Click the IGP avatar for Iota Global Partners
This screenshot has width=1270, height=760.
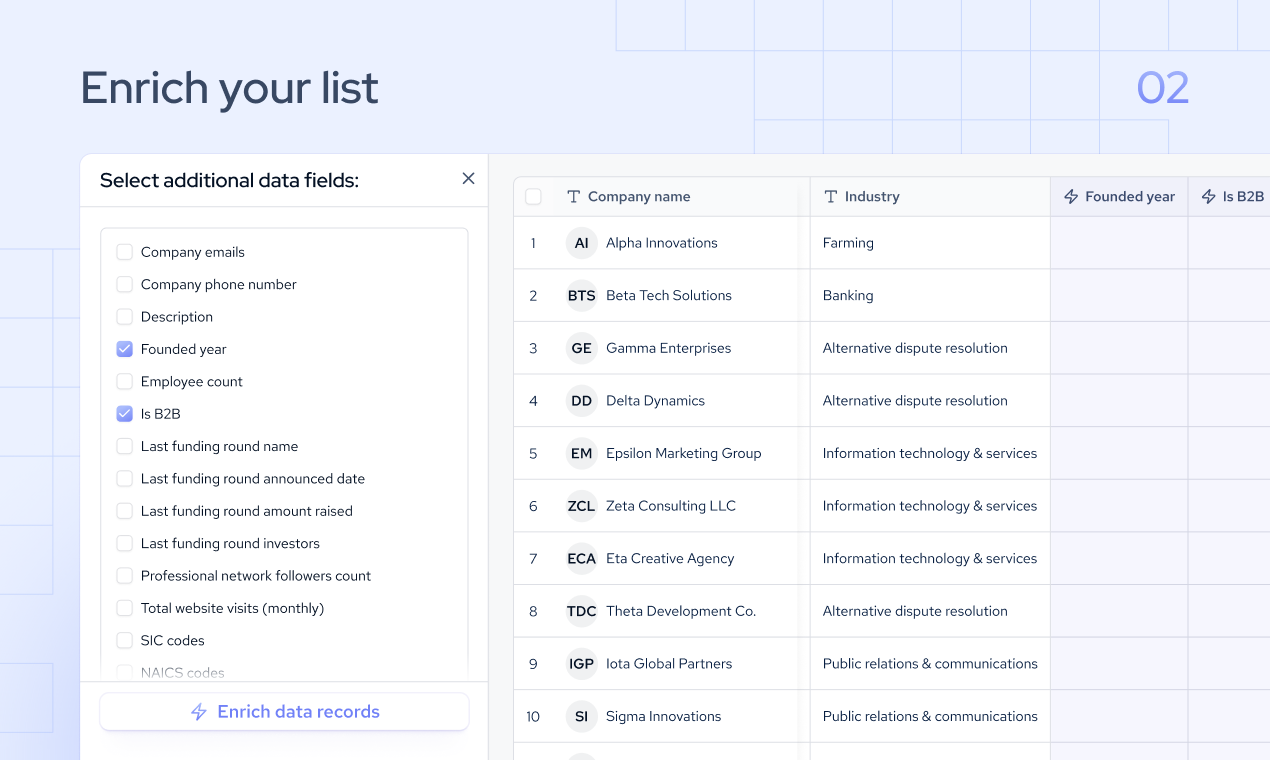coord(581,663)
